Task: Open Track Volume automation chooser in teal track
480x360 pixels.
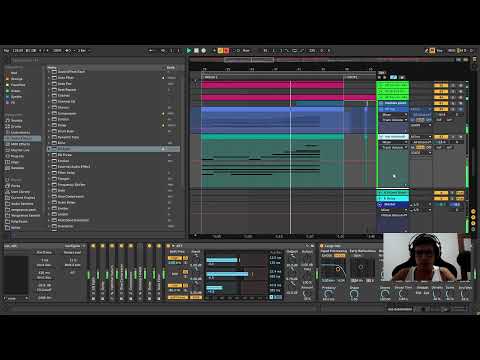Action: 394,147
